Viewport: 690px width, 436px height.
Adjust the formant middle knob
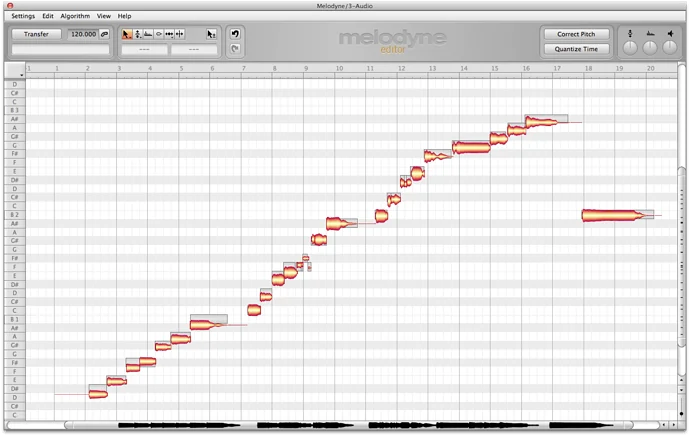650,48
